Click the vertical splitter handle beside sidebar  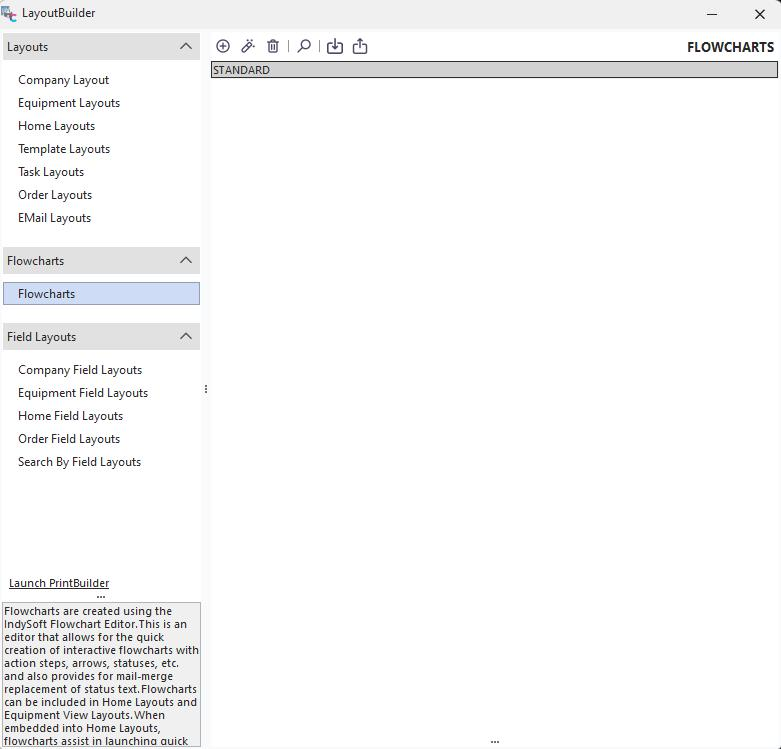tap(206, 389)
